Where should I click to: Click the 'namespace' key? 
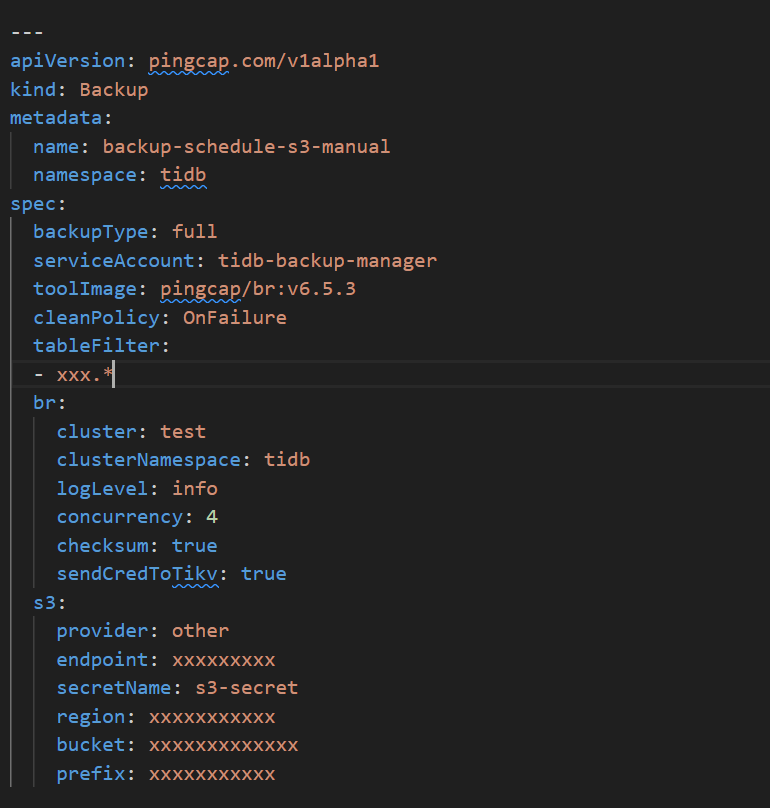(85, 175)
